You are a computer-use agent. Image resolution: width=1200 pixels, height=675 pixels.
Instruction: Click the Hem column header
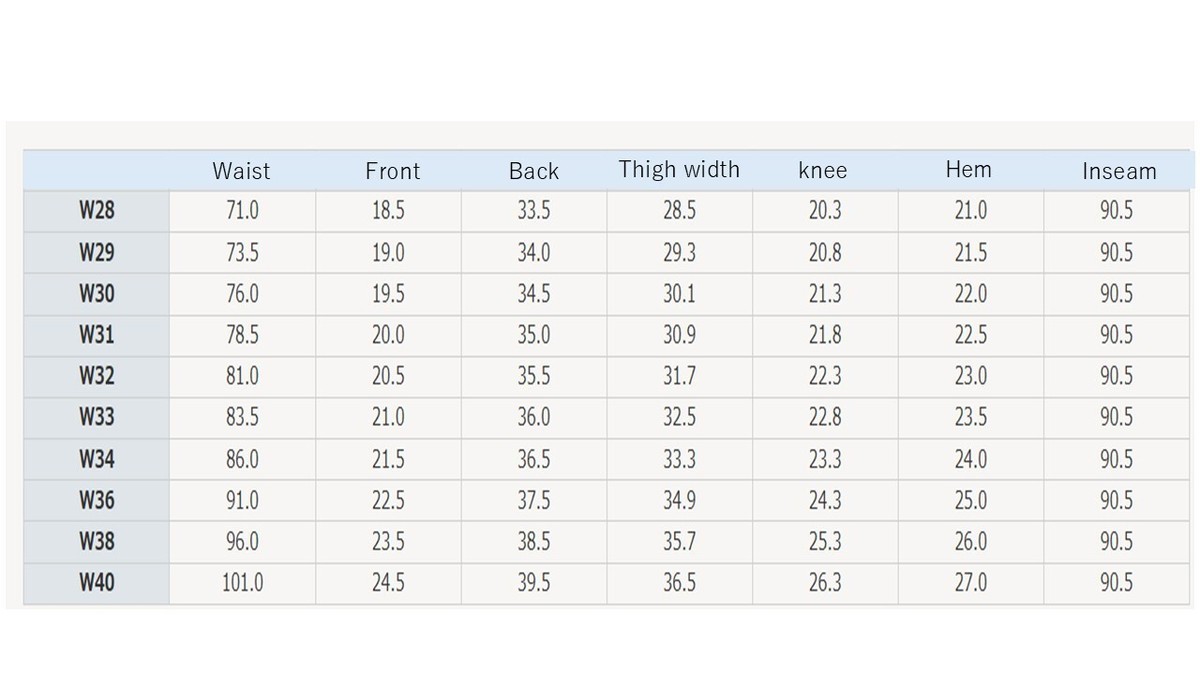tap(968, 169)
